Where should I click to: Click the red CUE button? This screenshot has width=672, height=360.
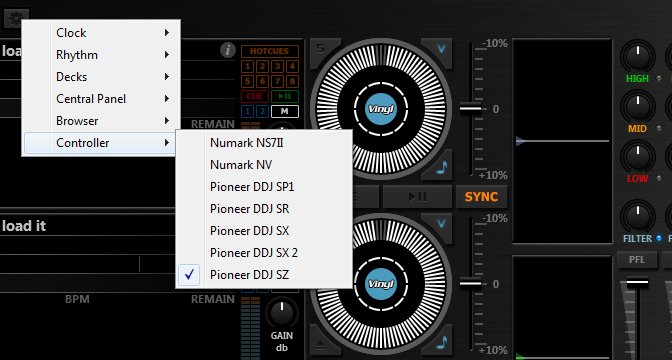[255, 96]
